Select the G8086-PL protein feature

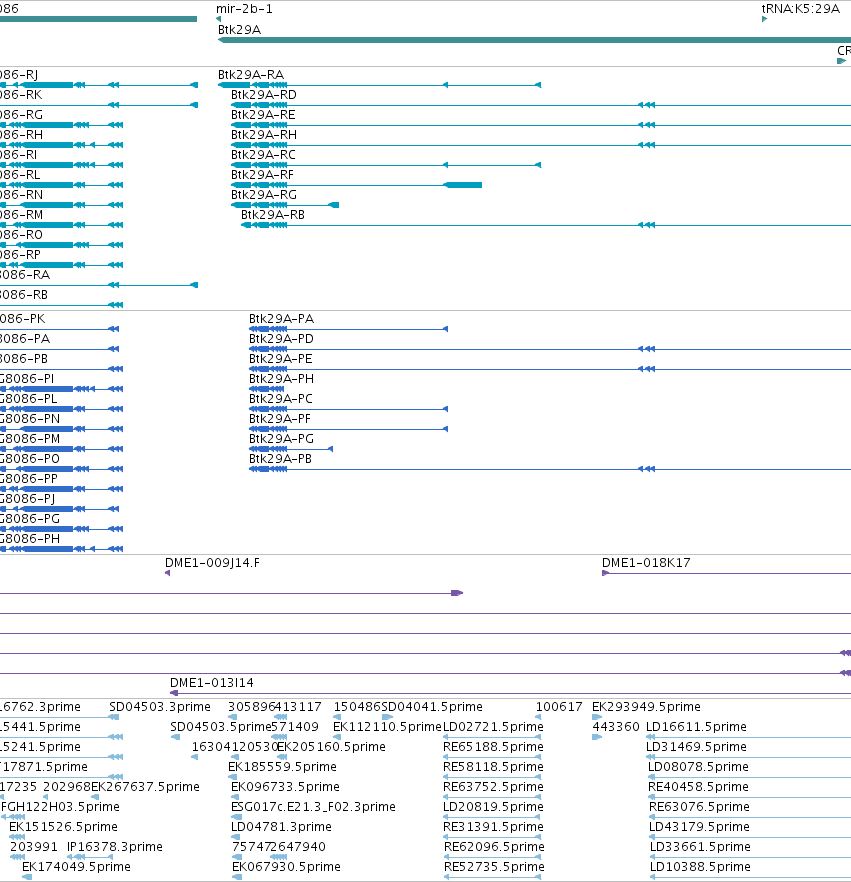tap(61, 409)
